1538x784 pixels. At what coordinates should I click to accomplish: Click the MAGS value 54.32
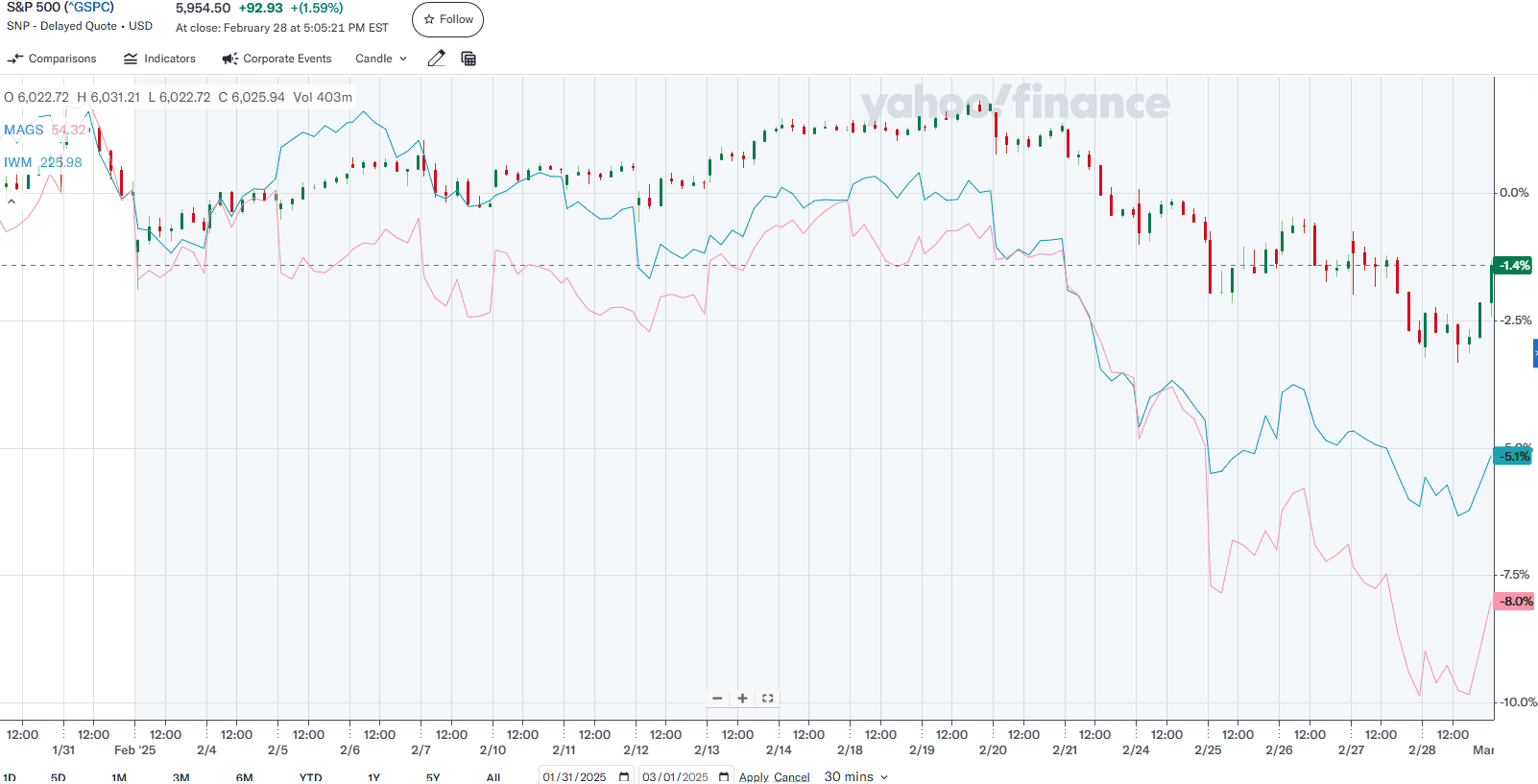(69, 130)
